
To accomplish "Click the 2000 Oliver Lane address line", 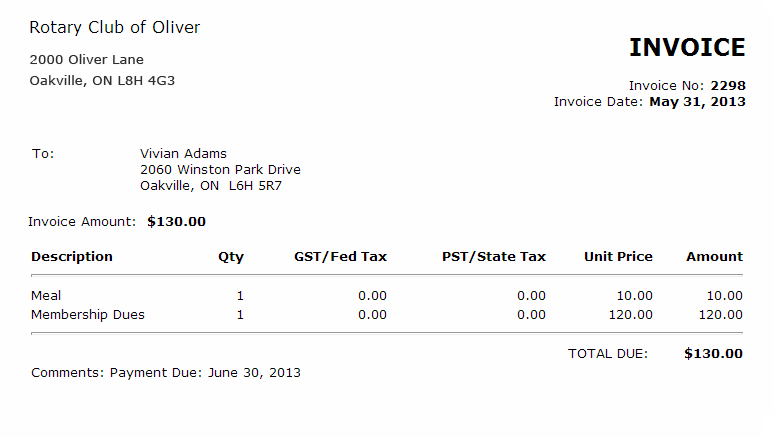I will (x=87, y=60).
